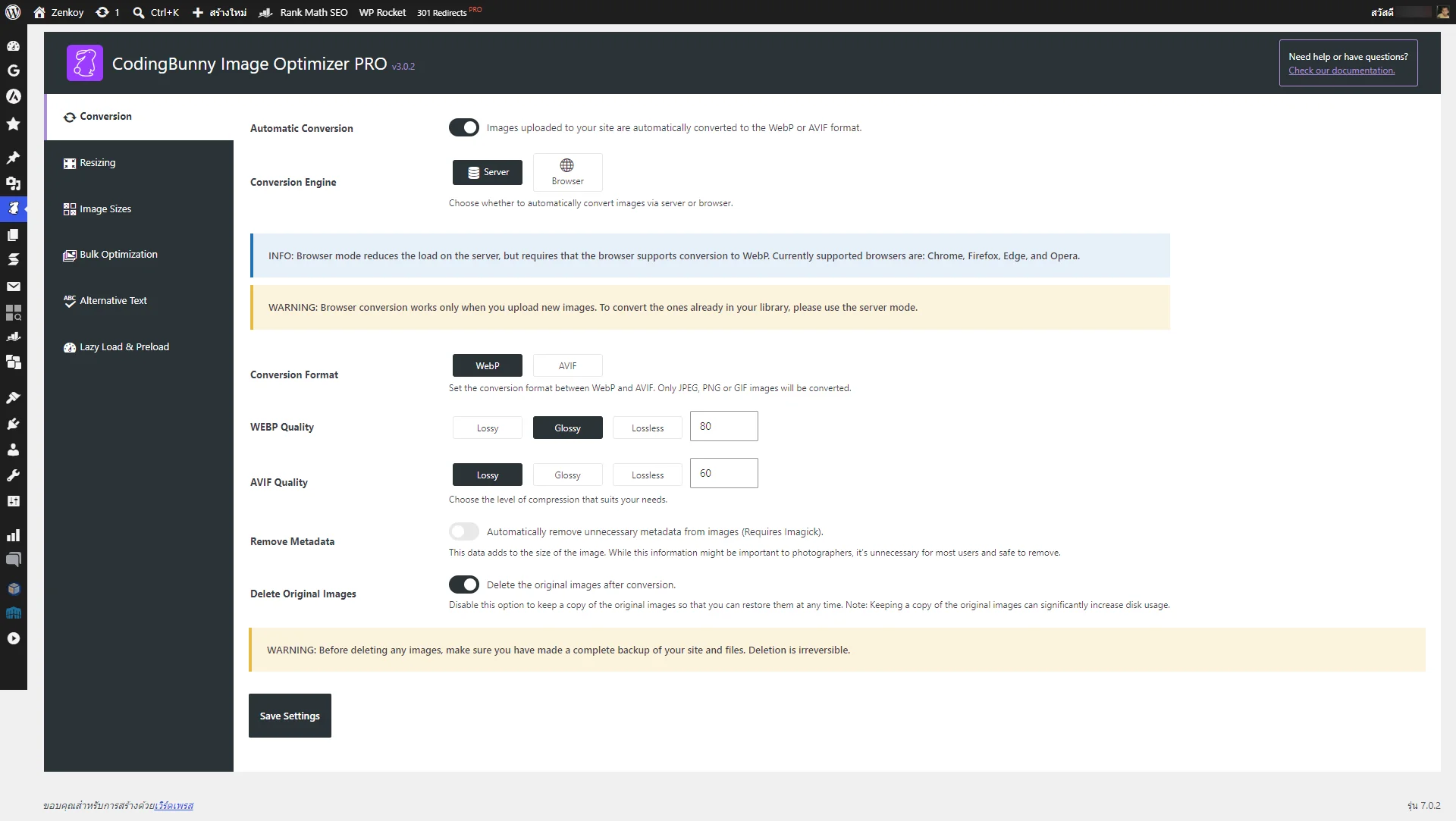The width and height of the screenshot is (1456, 821).
Task: Toggle the Delete Original Images switch
Action: (464, 584)
